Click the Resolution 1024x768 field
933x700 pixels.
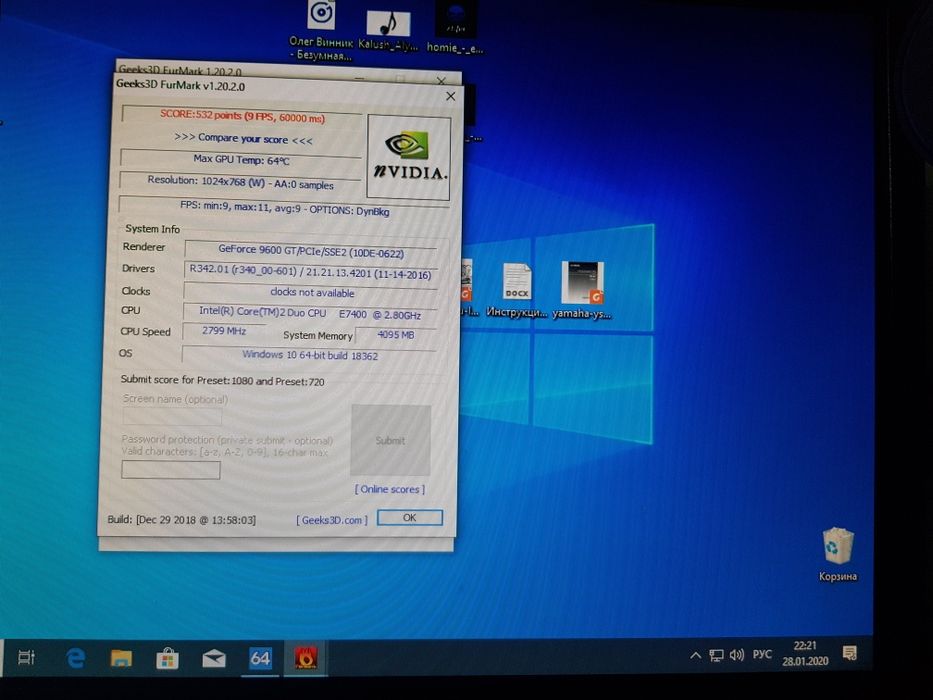[240, 182]
